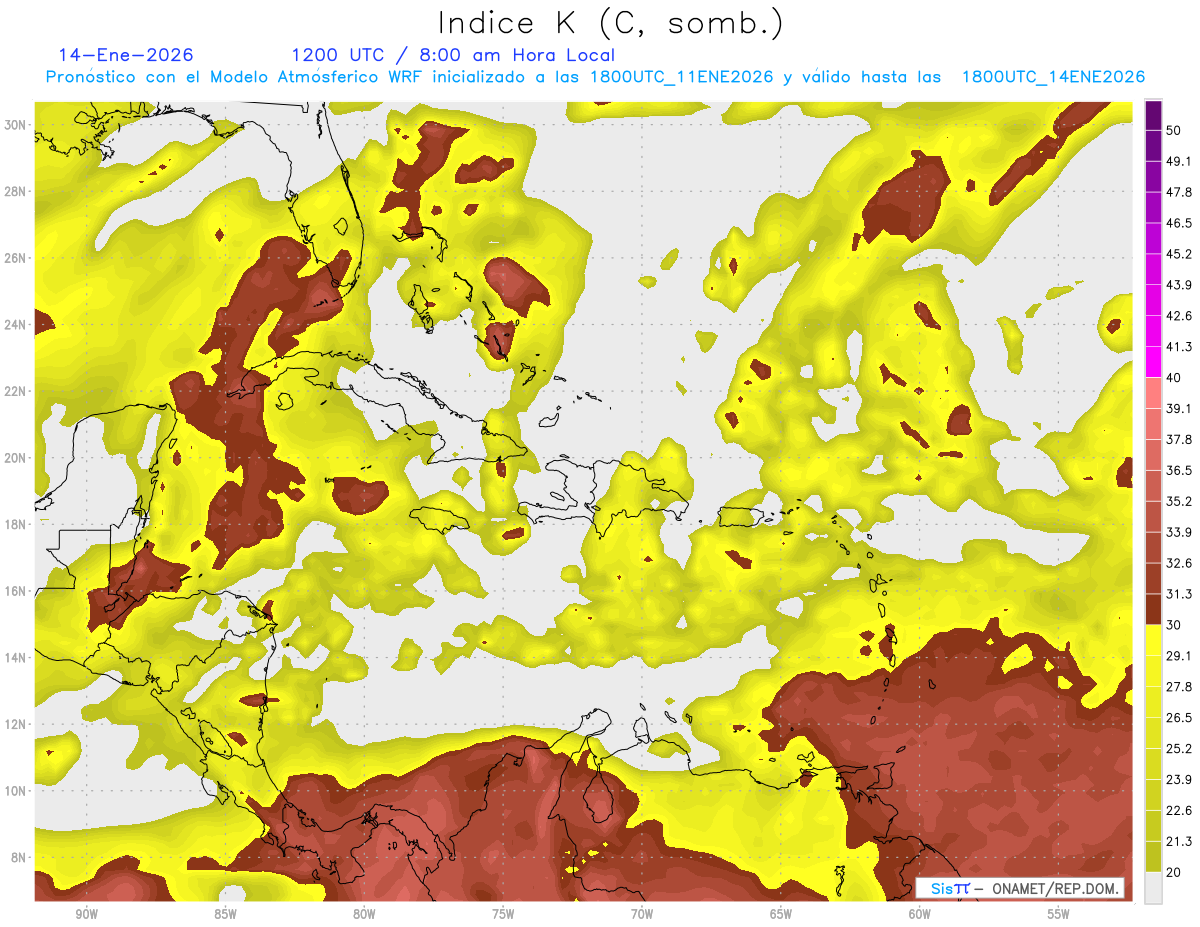Click the grey colorbar swatch below 20
The width and height of the screenshot is (1200, 927).
click(1153, 887)
